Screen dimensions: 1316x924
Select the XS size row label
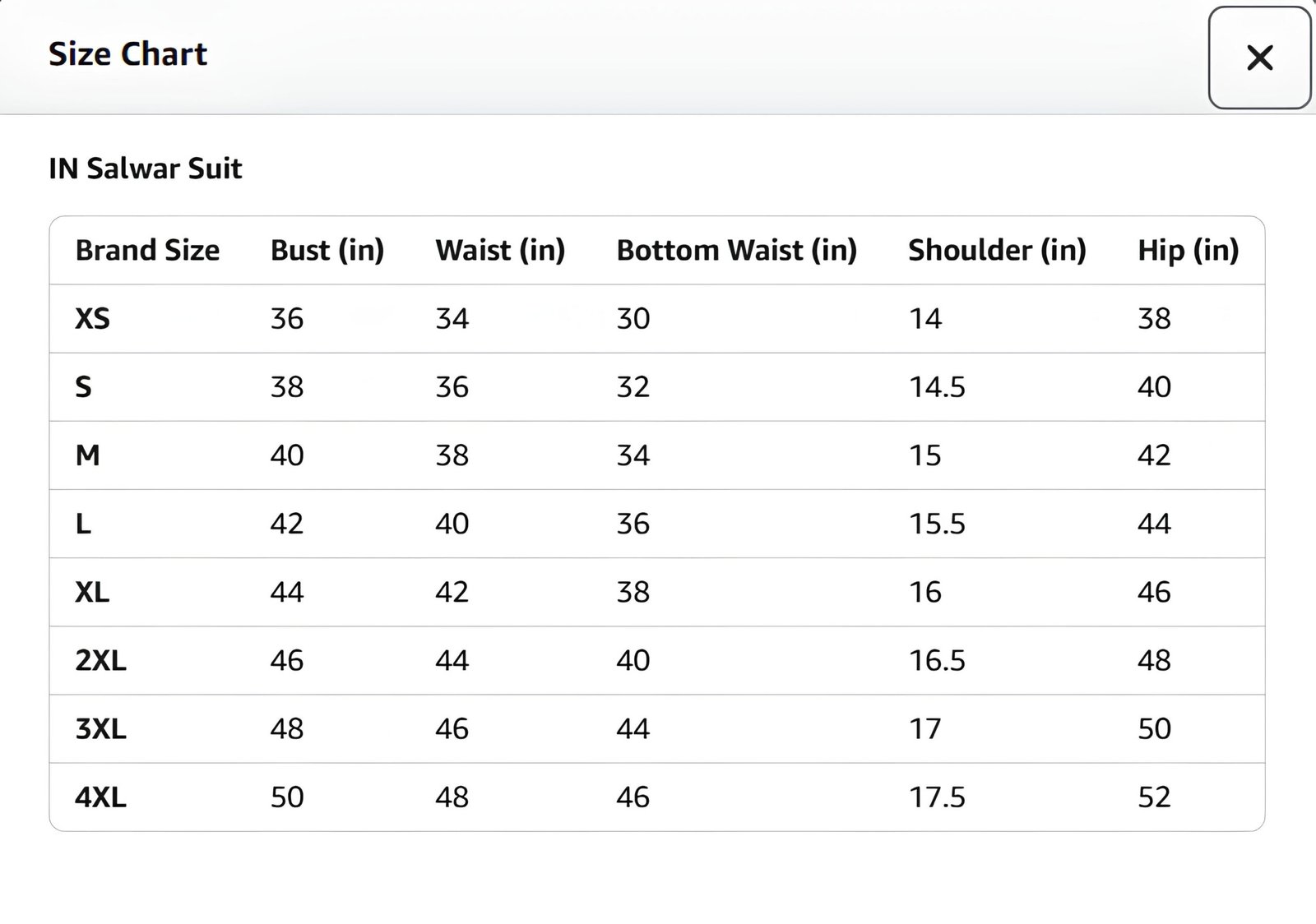pos(92,319)
